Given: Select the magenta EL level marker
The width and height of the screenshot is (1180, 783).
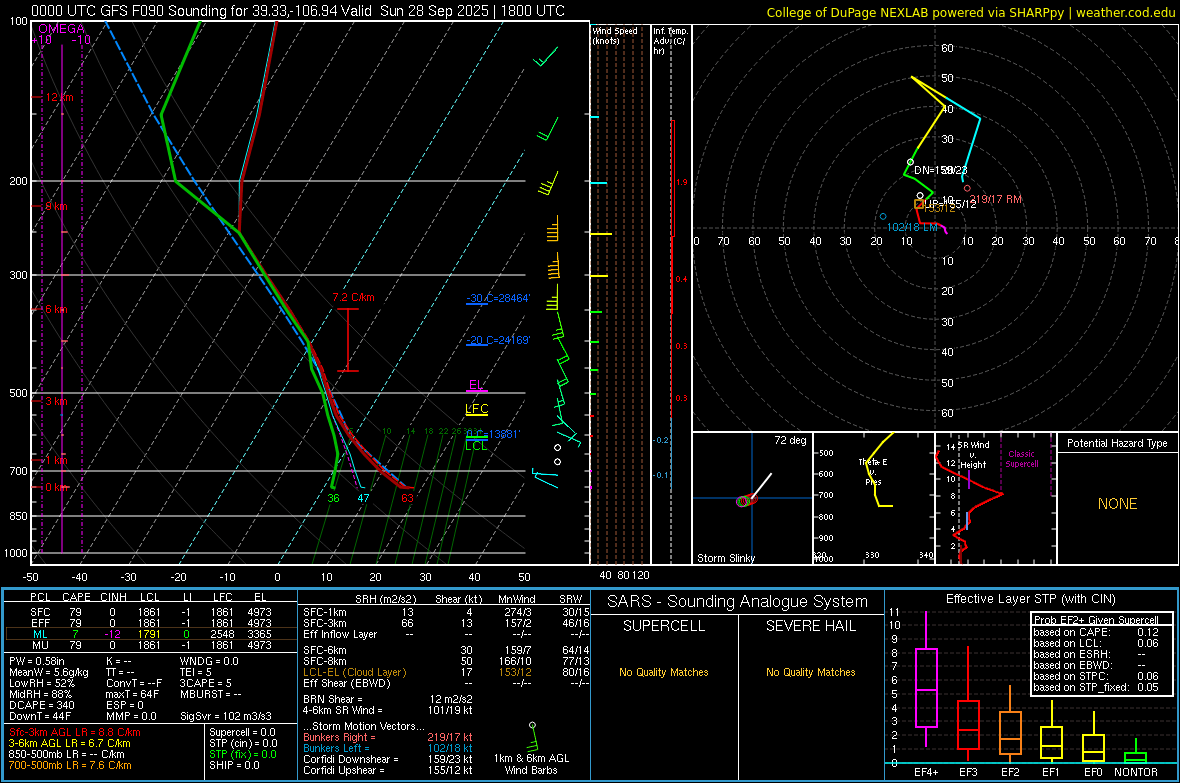Looking at the screenshot, I should [476, 385].
